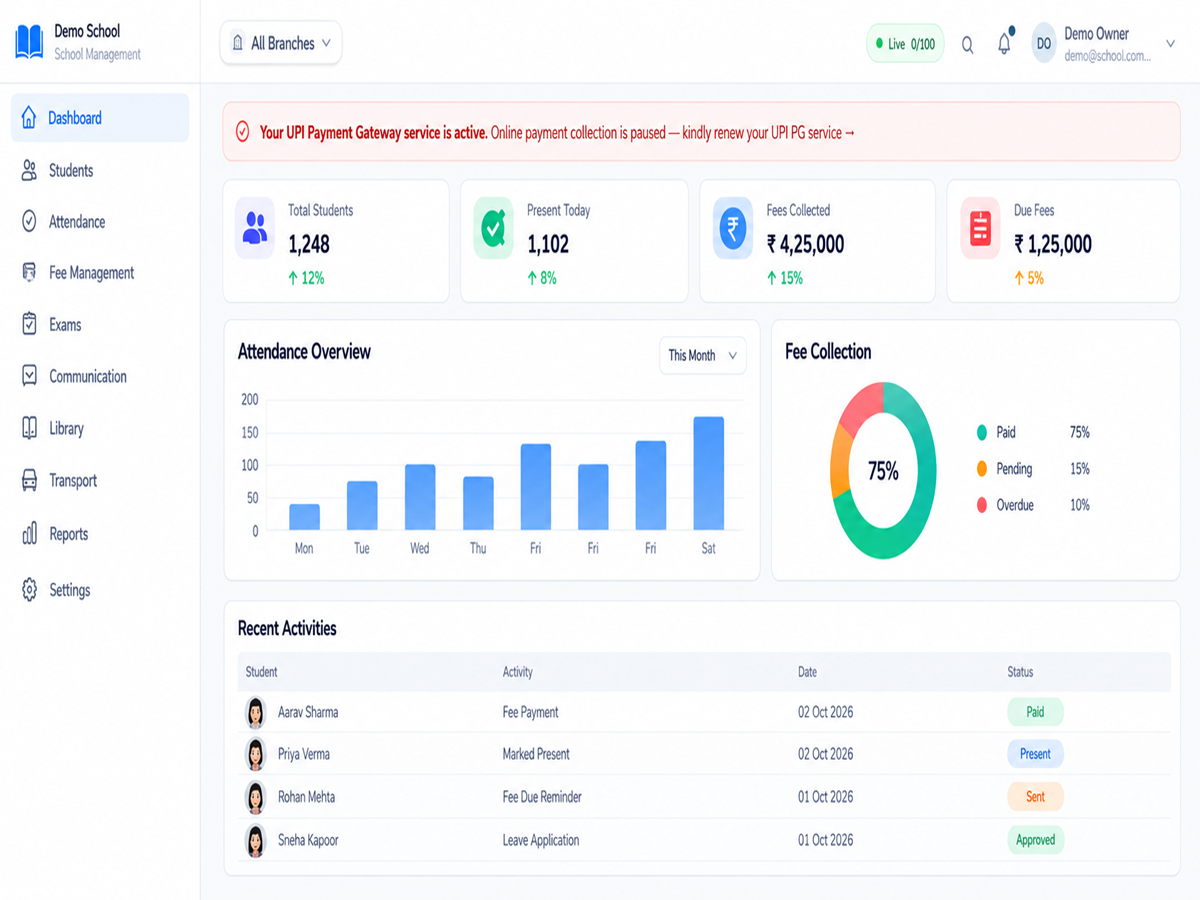Click the Date column header
The height and width of the screenshot is (900, 1200).
(x=807, y=672)
